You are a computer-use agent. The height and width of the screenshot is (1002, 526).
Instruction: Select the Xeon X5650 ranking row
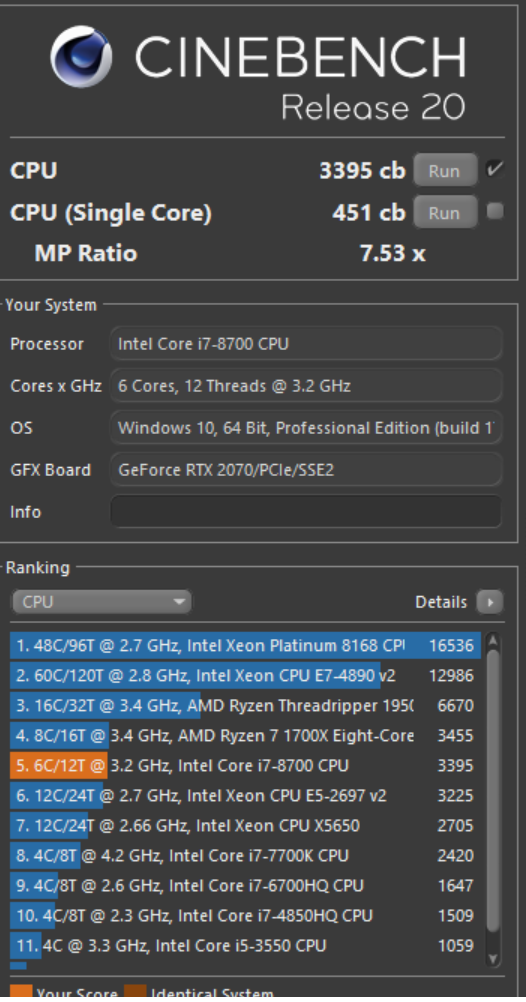(x=245, y=826)
